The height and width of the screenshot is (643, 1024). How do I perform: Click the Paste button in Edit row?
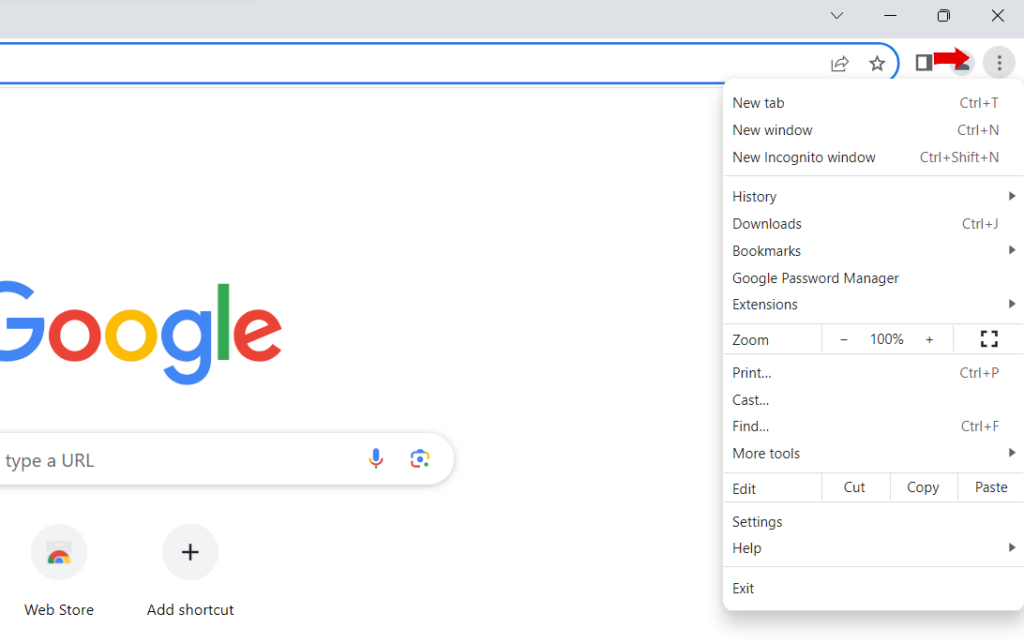click(991, 488)
